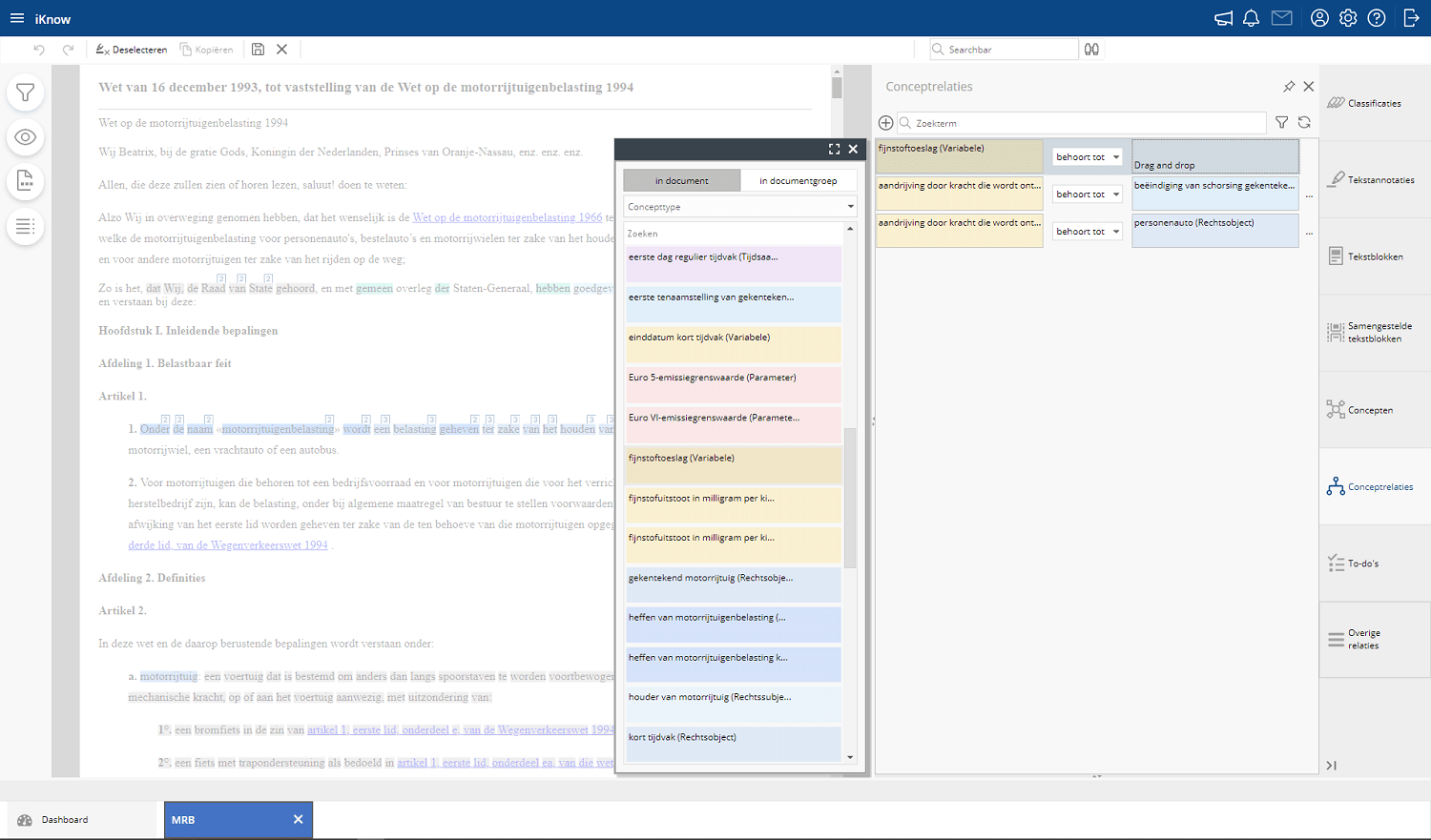The width and height of the screenshot is (1431, 840).
Task: Open 'behoort tot' dropdown for beëindiging van schorsing row
Action: tap(1088, 195)
